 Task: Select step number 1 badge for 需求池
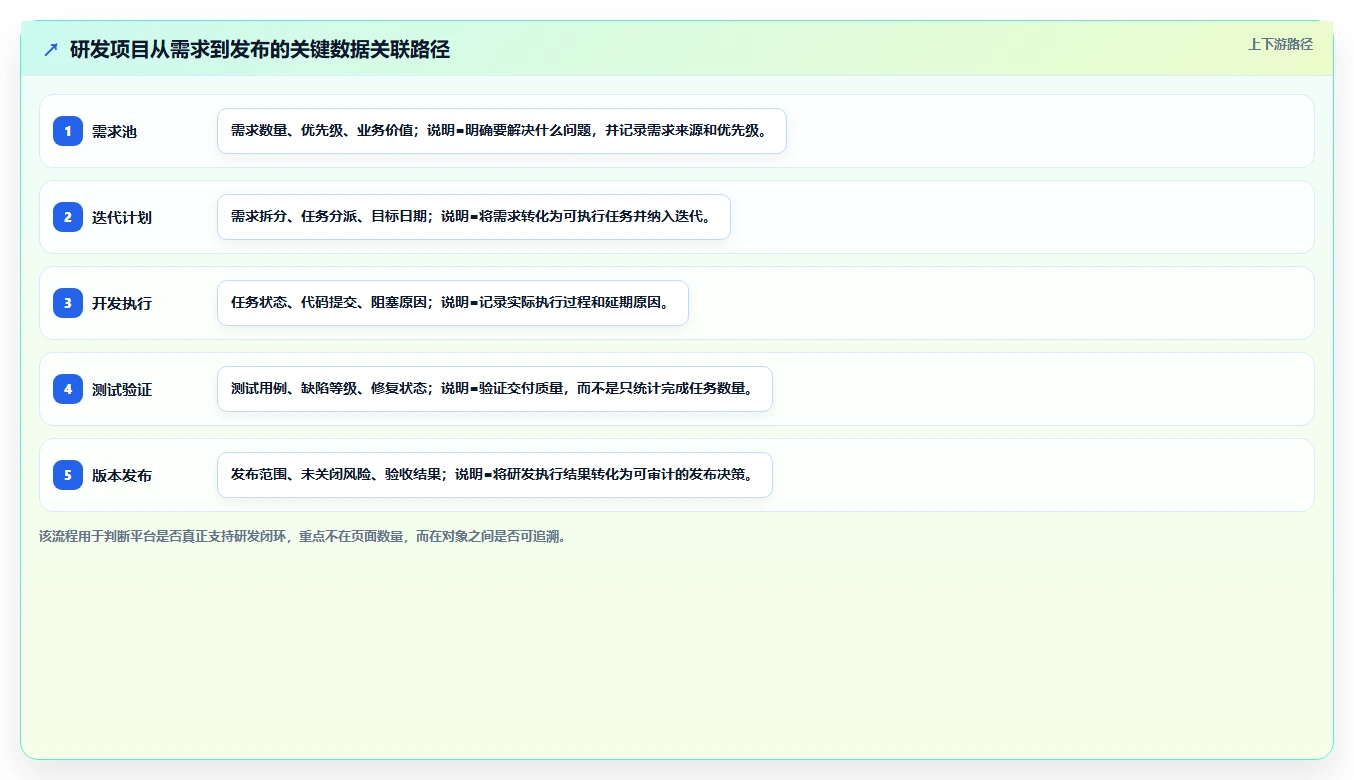68,131
